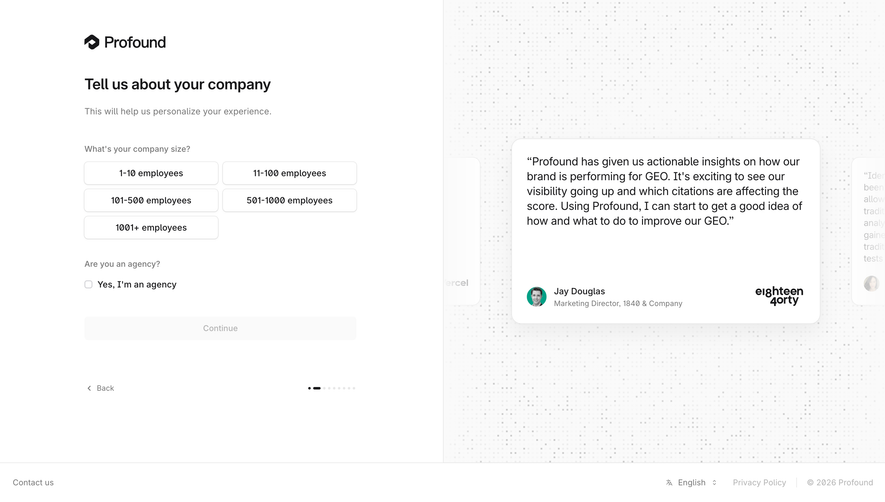Choose 501-1000 employees option
Viewport: 885px width, 502px height.
290,200
